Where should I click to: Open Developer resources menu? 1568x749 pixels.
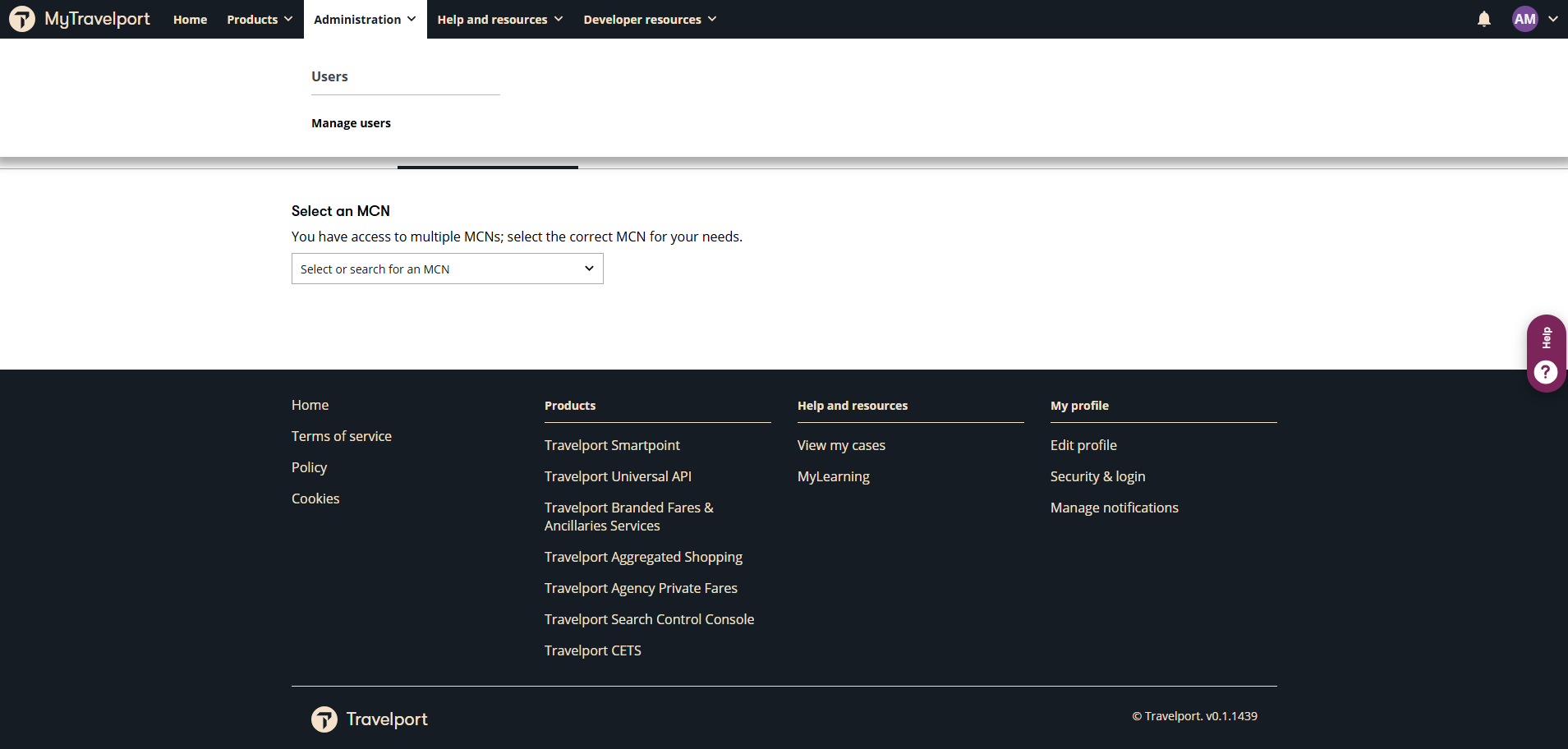tap(650, 19)
